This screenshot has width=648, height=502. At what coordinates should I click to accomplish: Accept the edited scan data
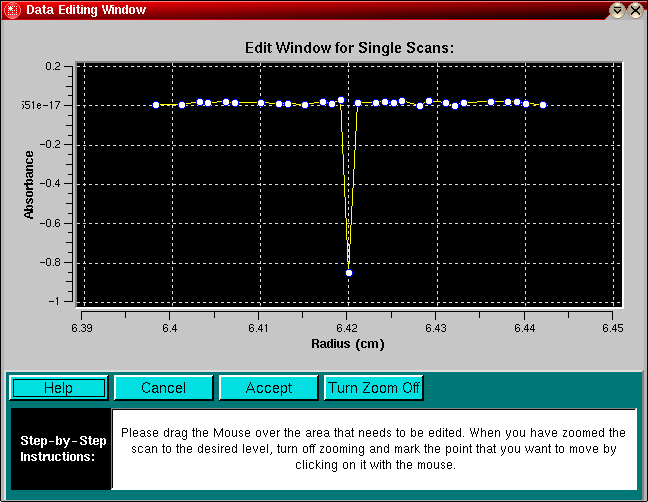268,388
